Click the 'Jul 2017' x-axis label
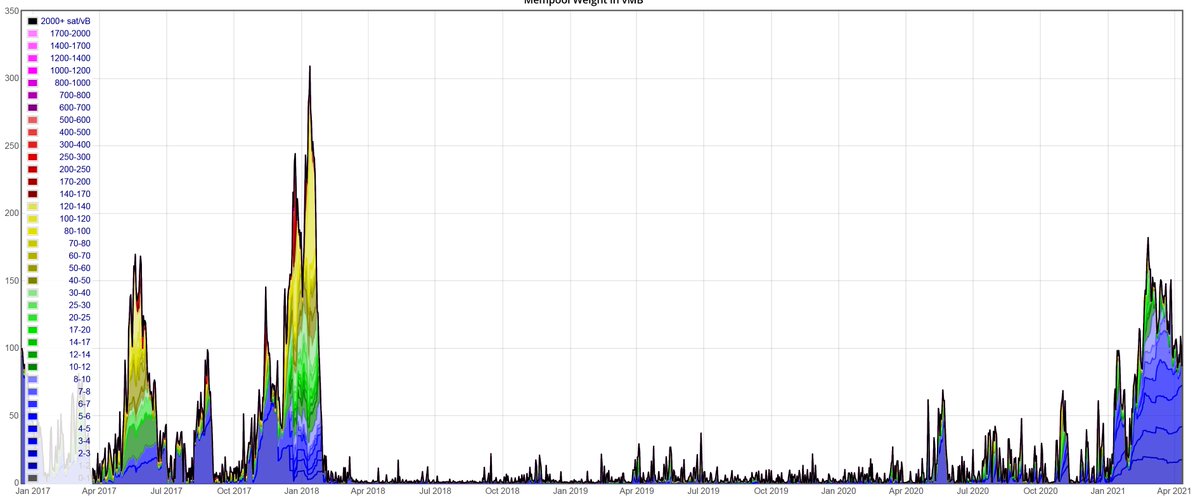 click(x=165, y=491)
